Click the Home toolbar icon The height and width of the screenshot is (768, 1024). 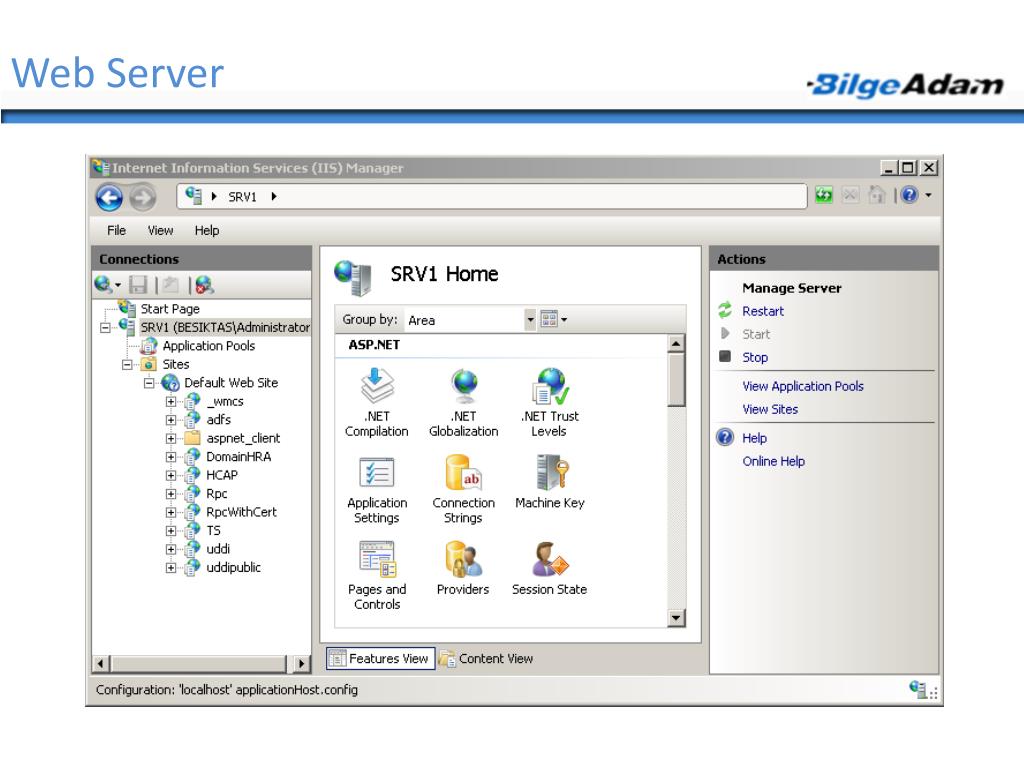pyautogui.click(x=876, y=195)
